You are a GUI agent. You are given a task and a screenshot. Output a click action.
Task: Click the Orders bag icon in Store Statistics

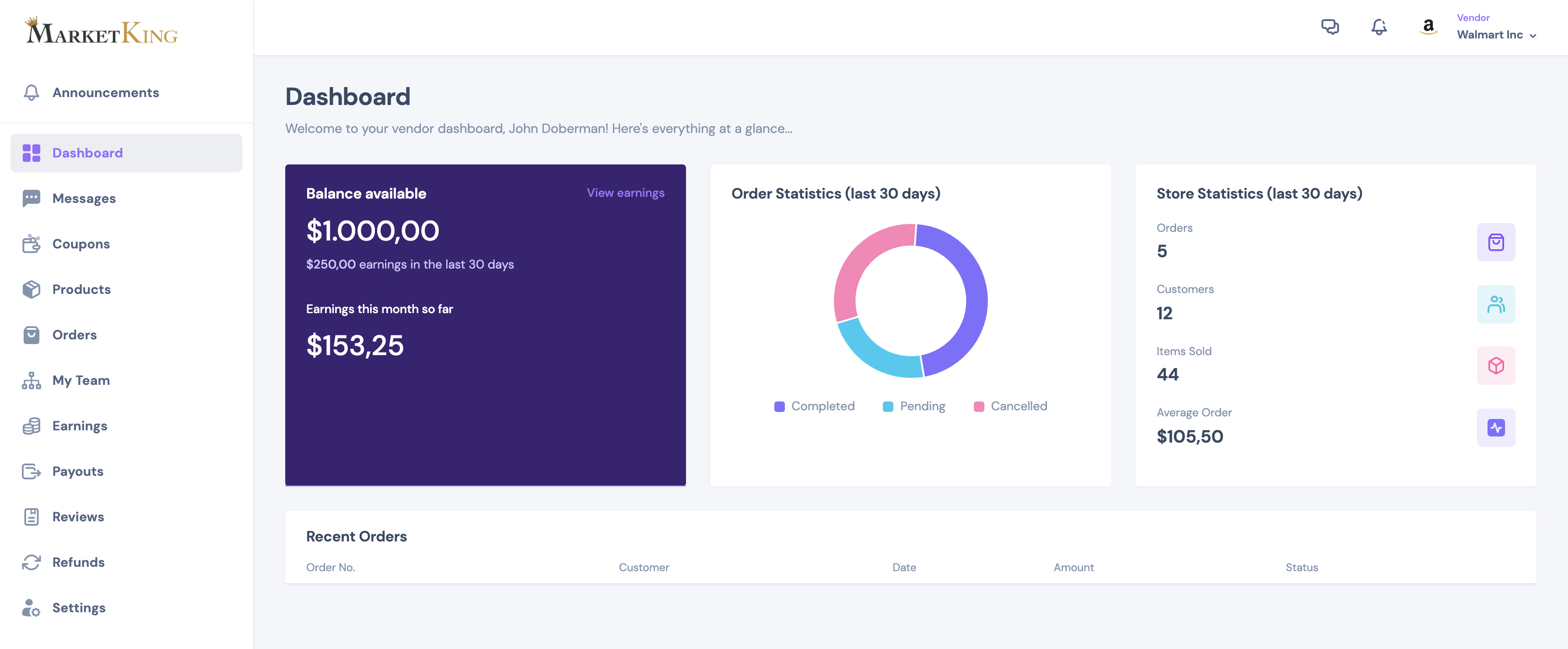pyautogui.click(x=1496, y=242)
